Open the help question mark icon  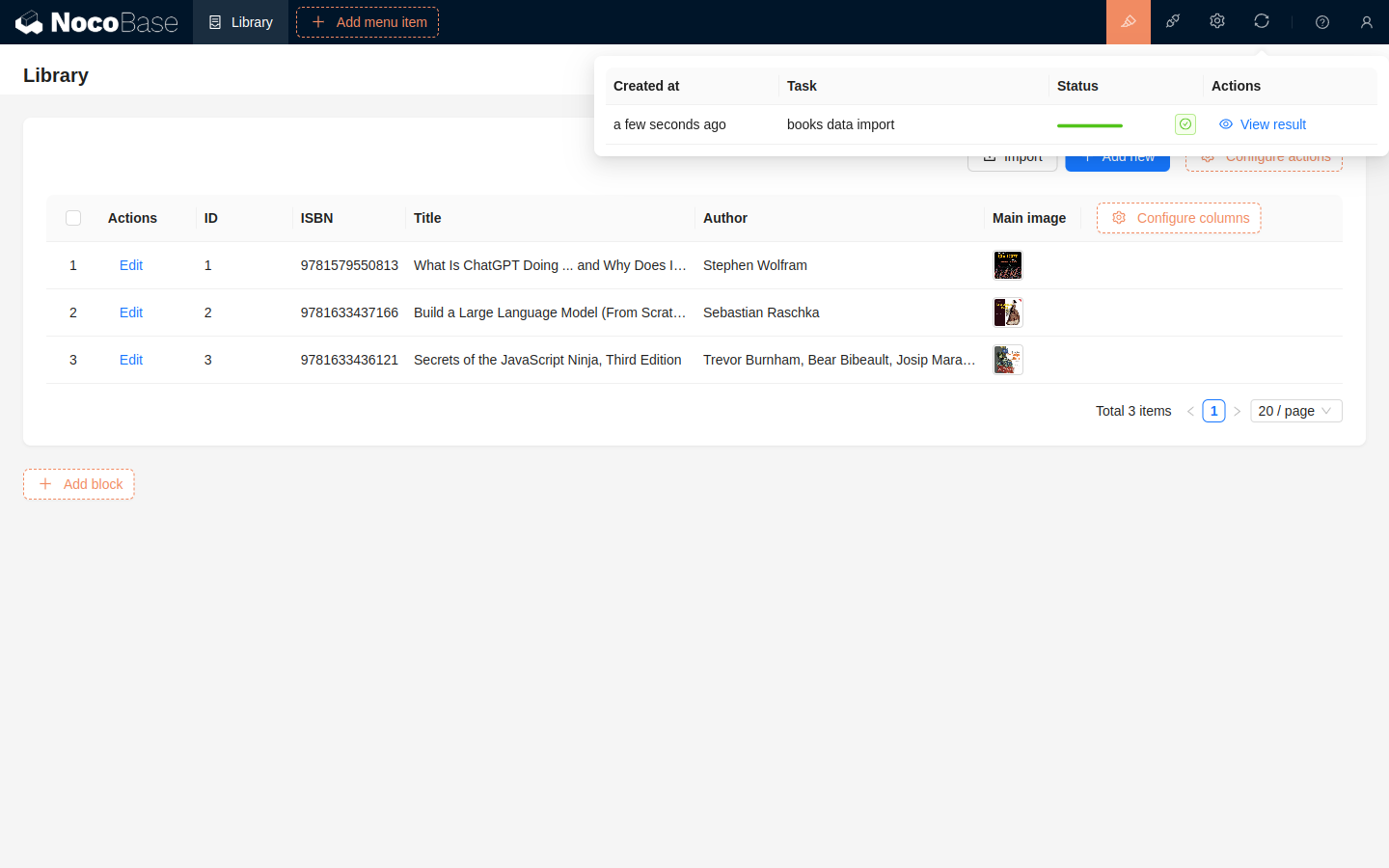tap(1322, 22)
